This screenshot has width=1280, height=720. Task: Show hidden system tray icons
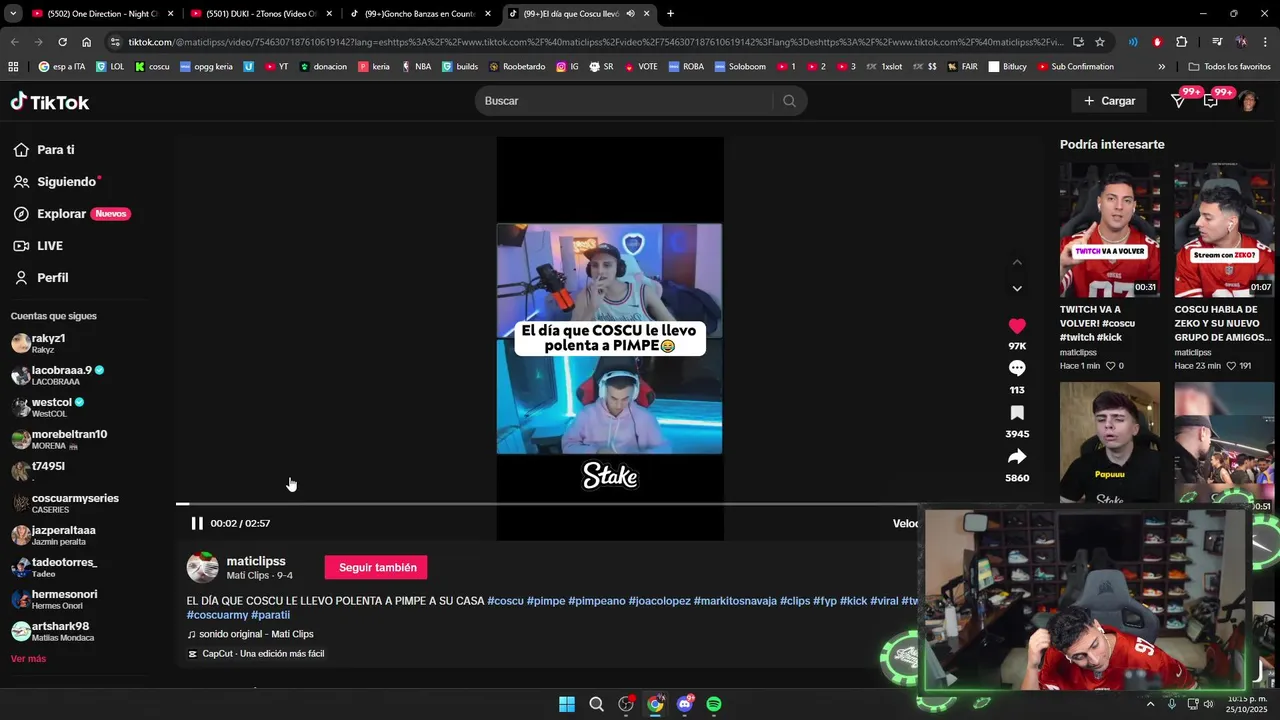(1150, 704)
